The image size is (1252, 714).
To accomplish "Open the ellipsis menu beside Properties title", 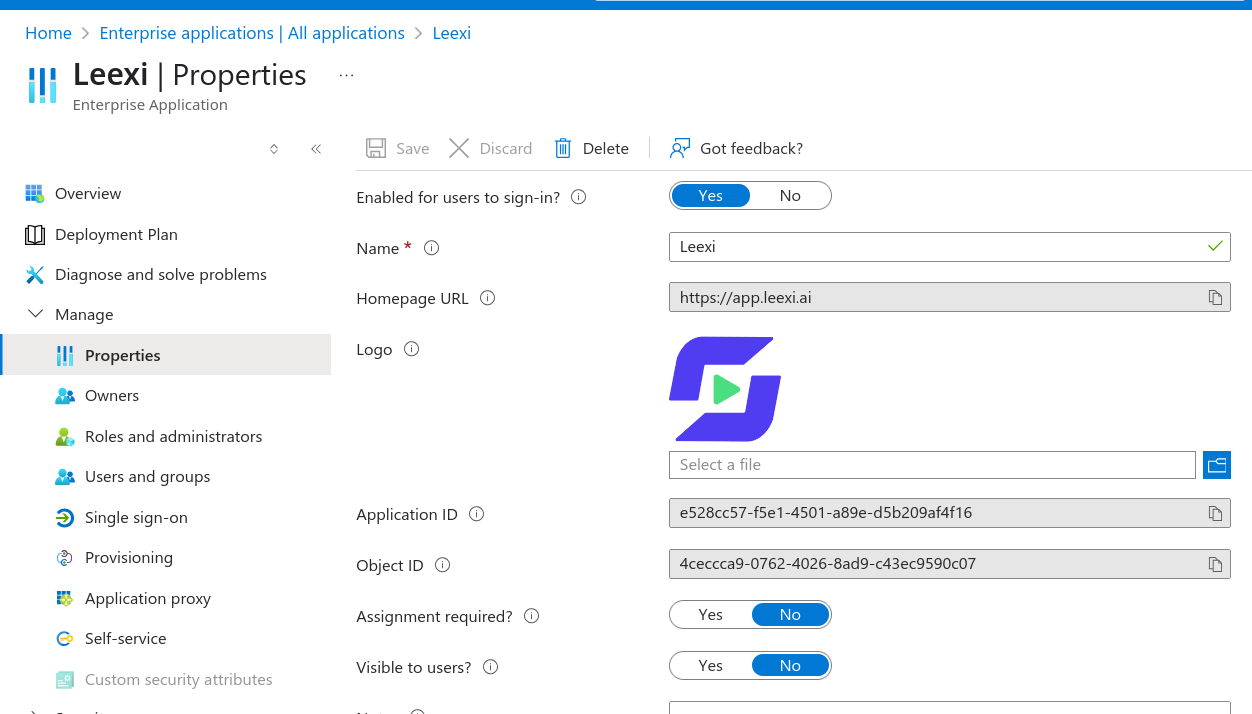I will [346, 75].
